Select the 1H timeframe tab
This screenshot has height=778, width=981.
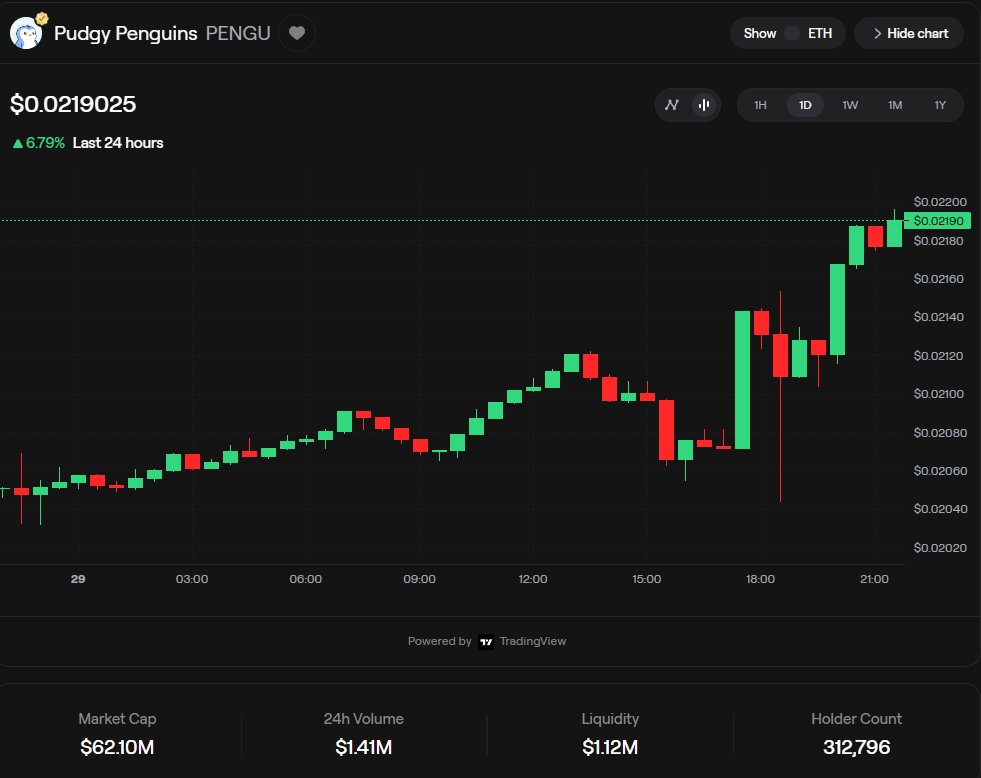point(760,105)
